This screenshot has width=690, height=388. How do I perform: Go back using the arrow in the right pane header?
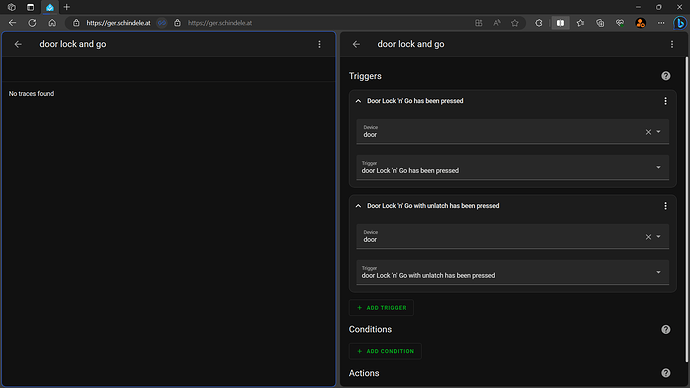click(x=356, y=44)
